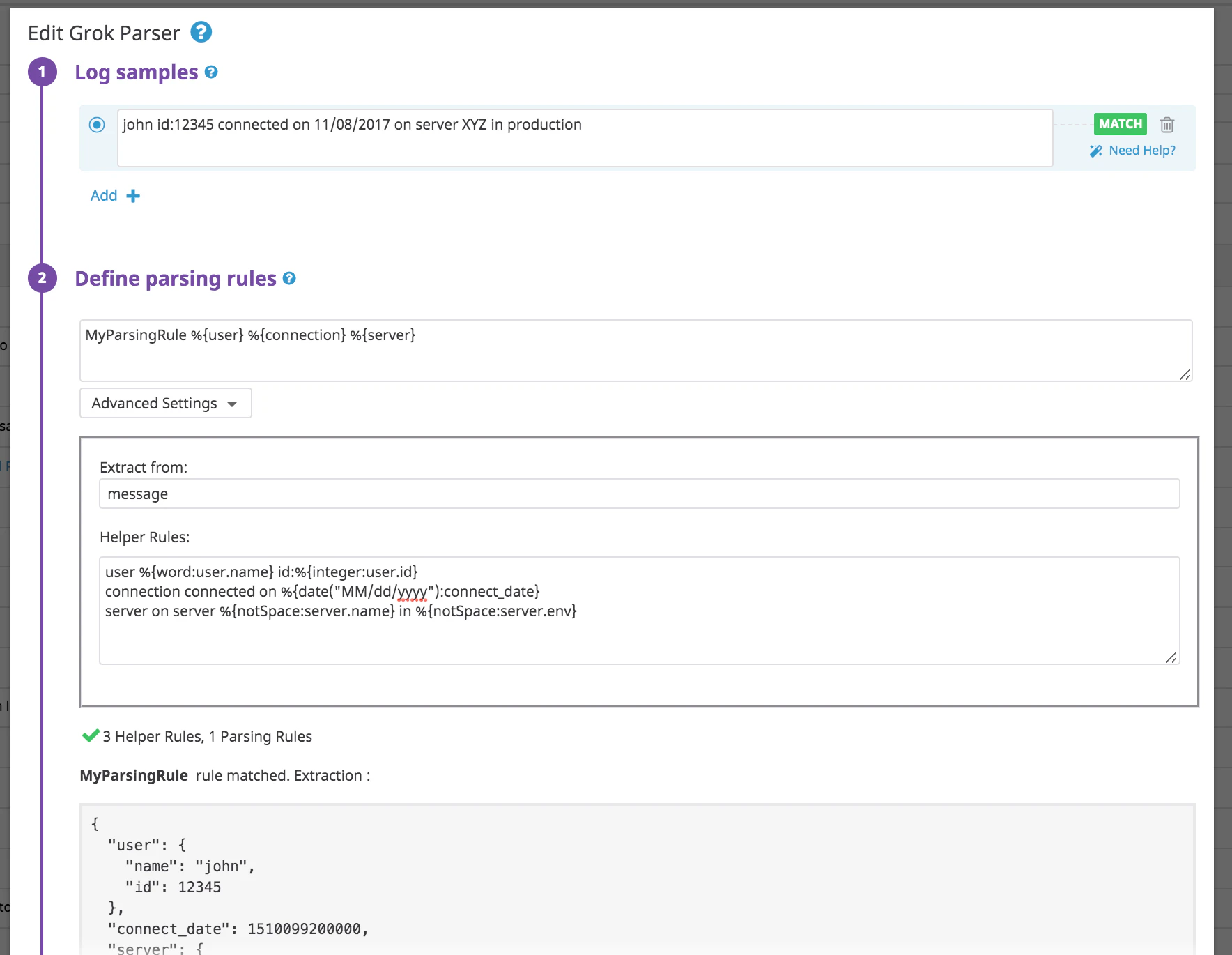Open help icon next to Edit Grok Parser
Image resolution: width=1232 pixels, height=955 pixels.
(x=201, y=32)
